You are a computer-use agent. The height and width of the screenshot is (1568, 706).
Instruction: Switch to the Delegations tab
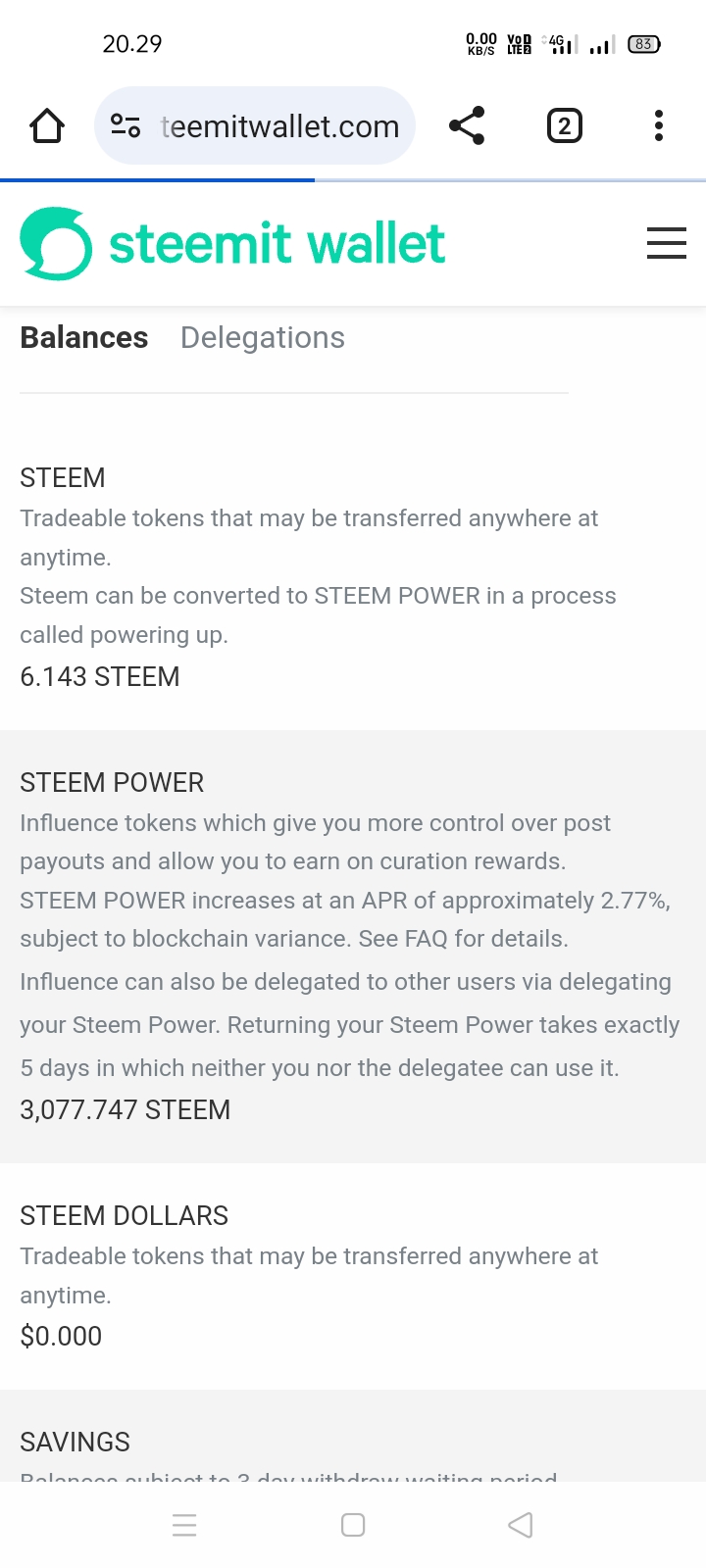(x=262, y=338)
